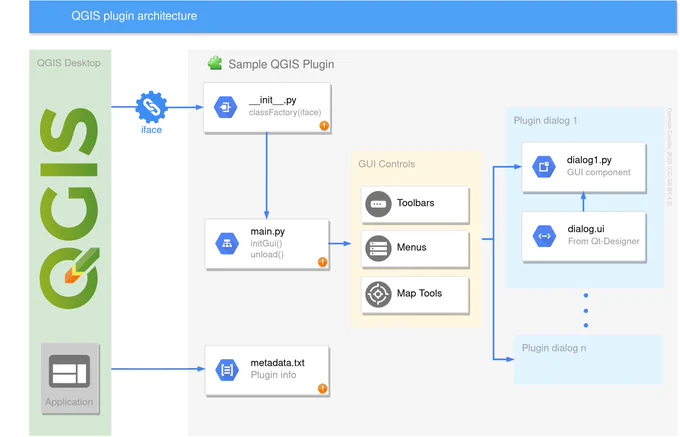Screen dimensions: 680x437
Task: Click the main.py blue hexagon icon
Action: coord(227,243)
